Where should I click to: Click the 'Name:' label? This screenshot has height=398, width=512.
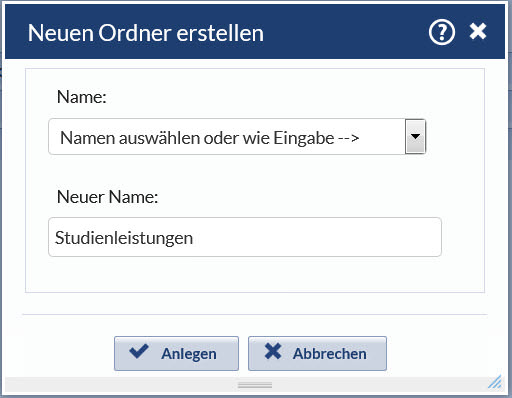82,97
